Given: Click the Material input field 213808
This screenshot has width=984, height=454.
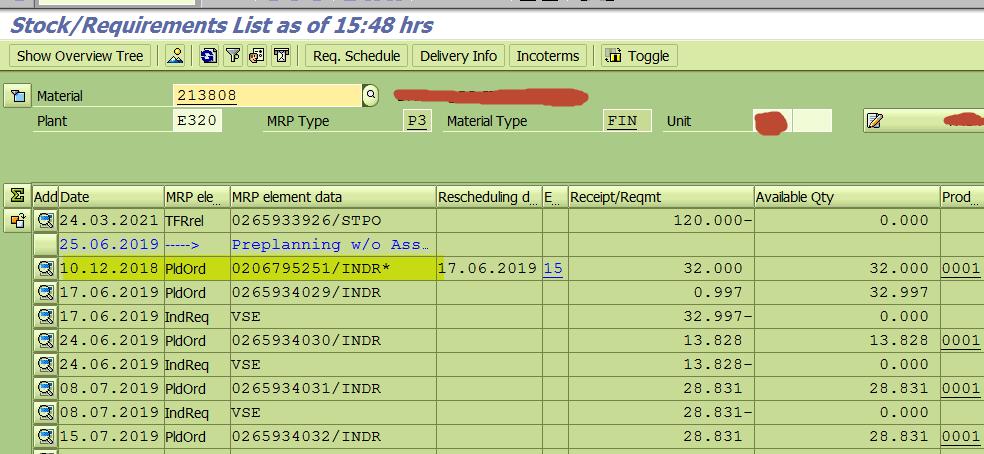Looking at the screenshot, I should coord(267,95).
